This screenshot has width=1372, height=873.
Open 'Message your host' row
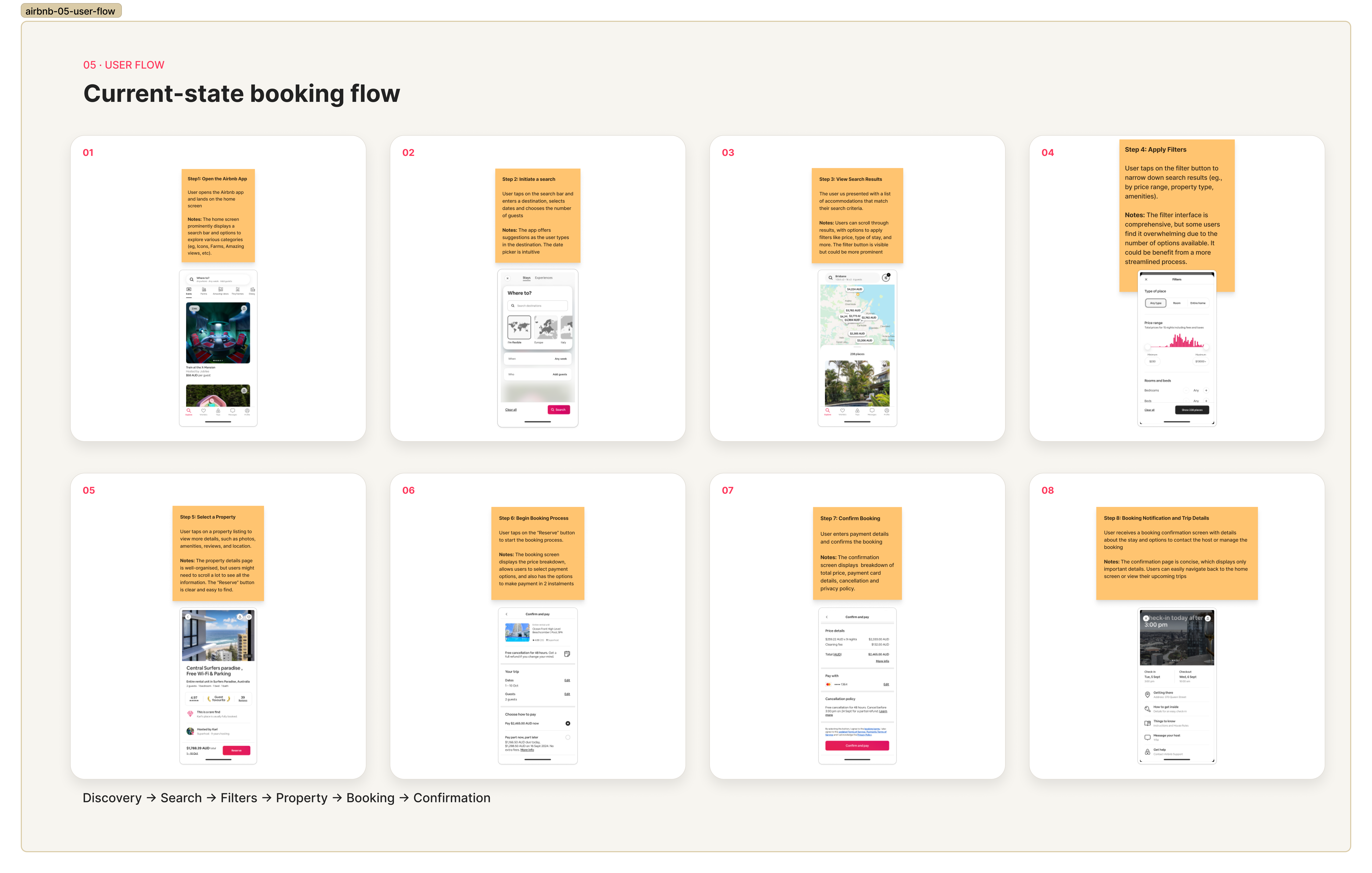1177,737
